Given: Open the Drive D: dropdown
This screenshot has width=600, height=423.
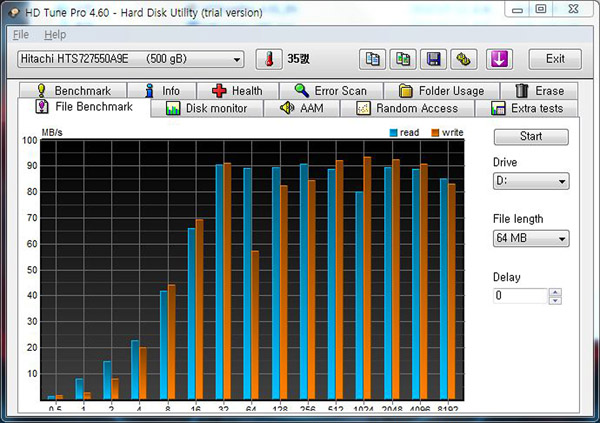Looking at the screenshot, I should coord(531,181).
